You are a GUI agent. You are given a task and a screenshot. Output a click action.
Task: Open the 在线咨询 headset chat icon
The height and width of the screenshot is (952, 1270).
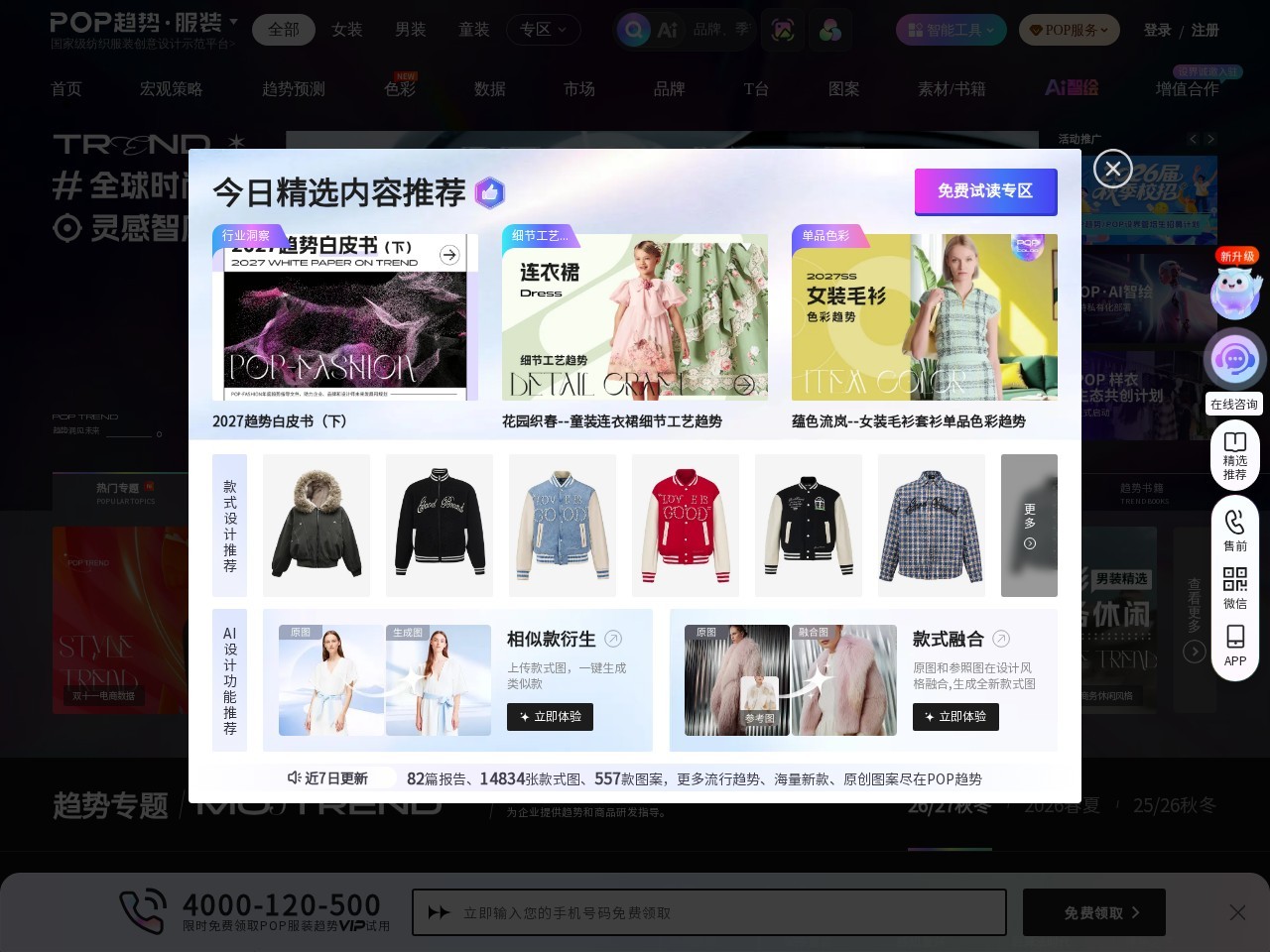coord(1234,359)
